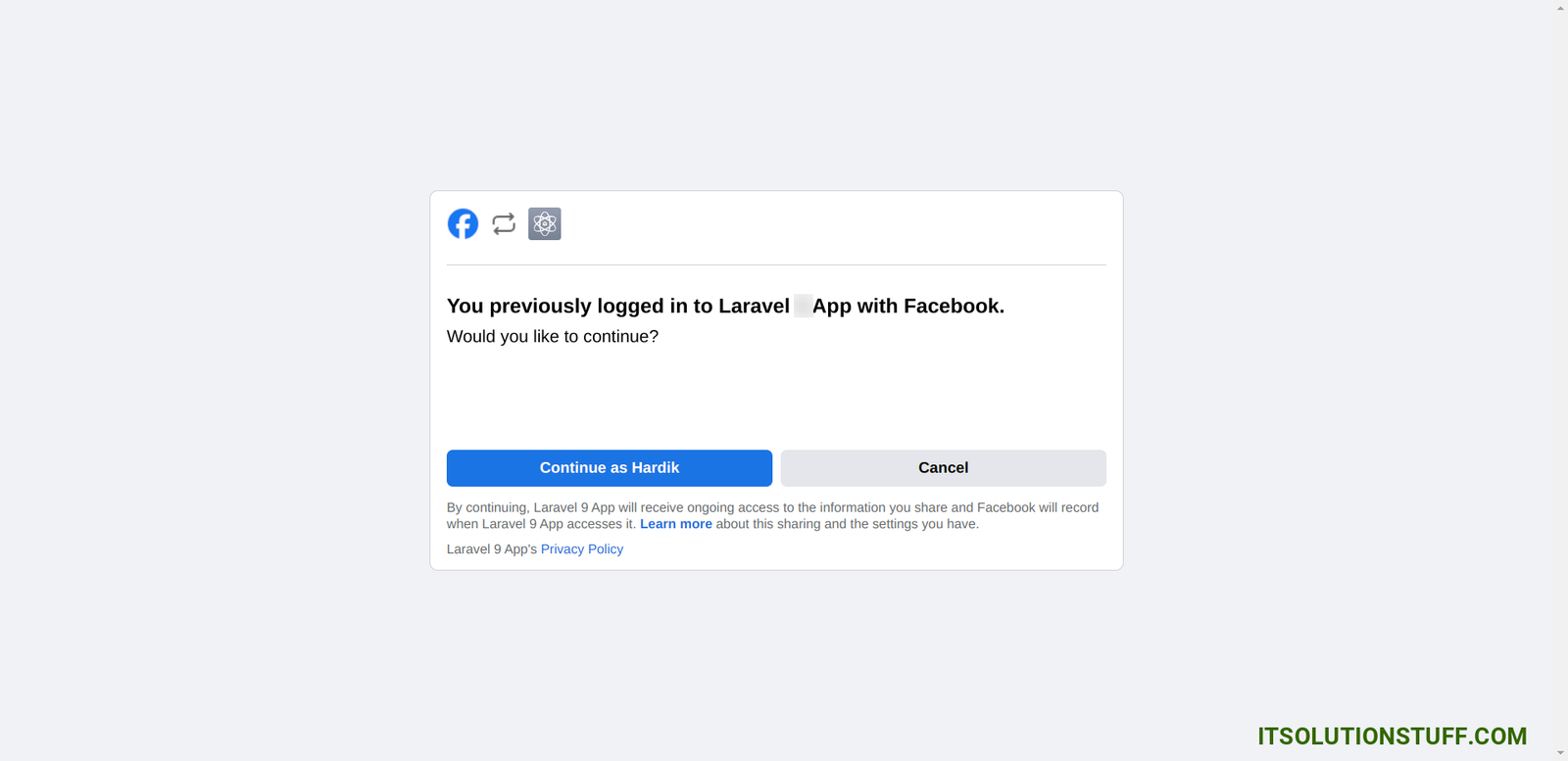The height and width of the screenshot is (761, 1568).
Task: Click the Facebook logo icon
Action: 463,224
